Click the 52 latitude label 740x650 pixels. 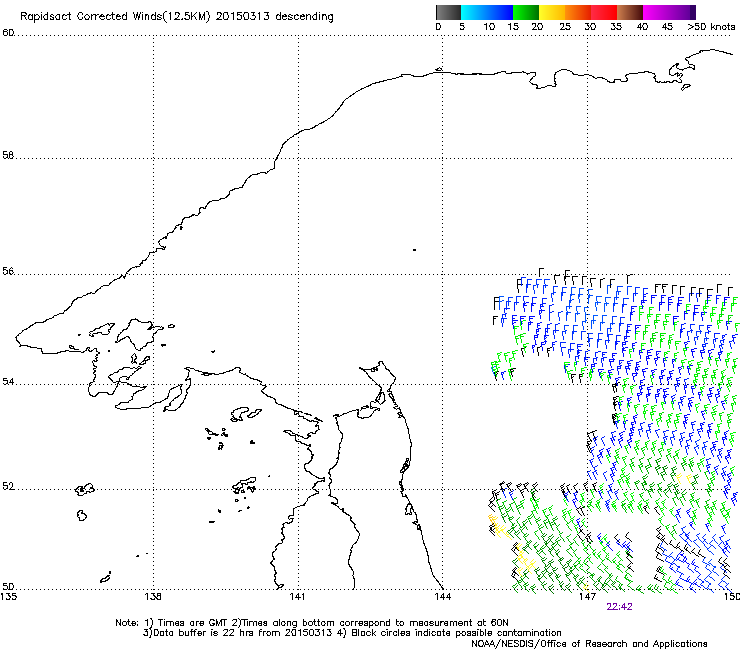[8, 486]
